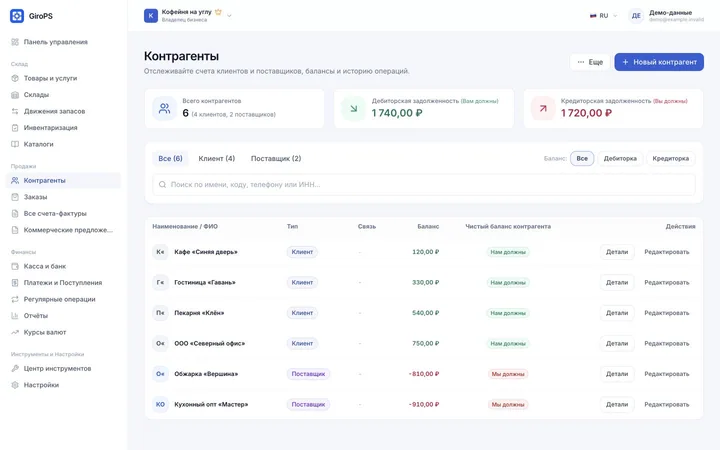Open Панель управления icon in sidebar
720x450 pixels.
tap(15, 42)
